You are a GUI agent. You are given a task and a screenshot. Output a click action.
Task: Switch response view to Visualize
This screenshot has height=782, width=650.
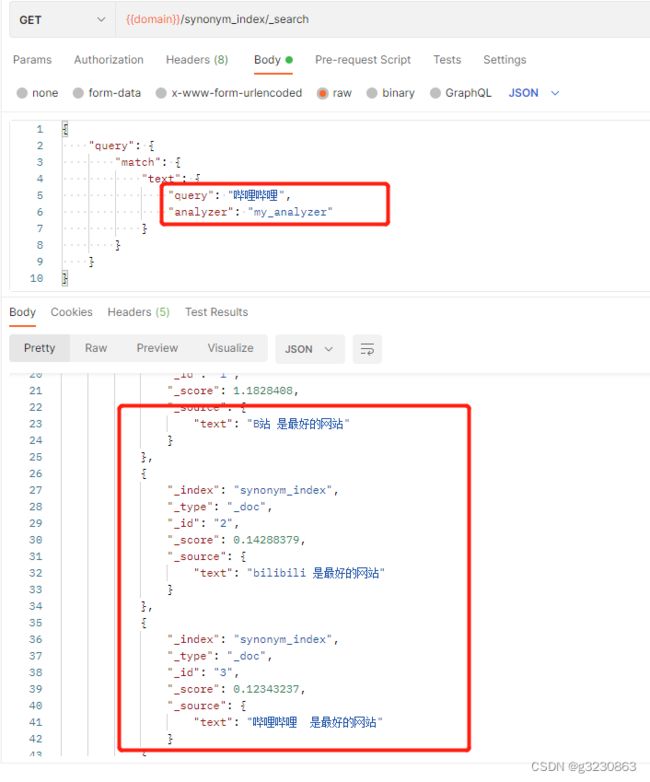pos(230,348)
